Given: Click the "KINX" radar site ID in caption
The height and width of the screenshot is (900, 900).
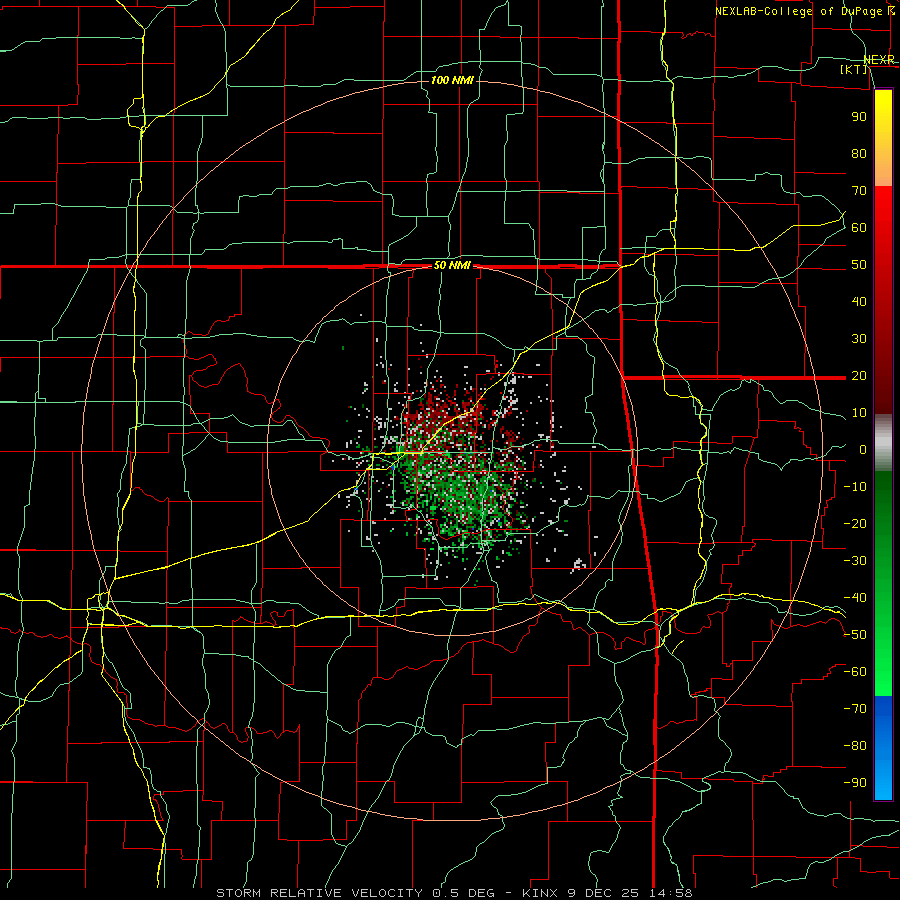Looking at the screenshot, I should [540, 893].
